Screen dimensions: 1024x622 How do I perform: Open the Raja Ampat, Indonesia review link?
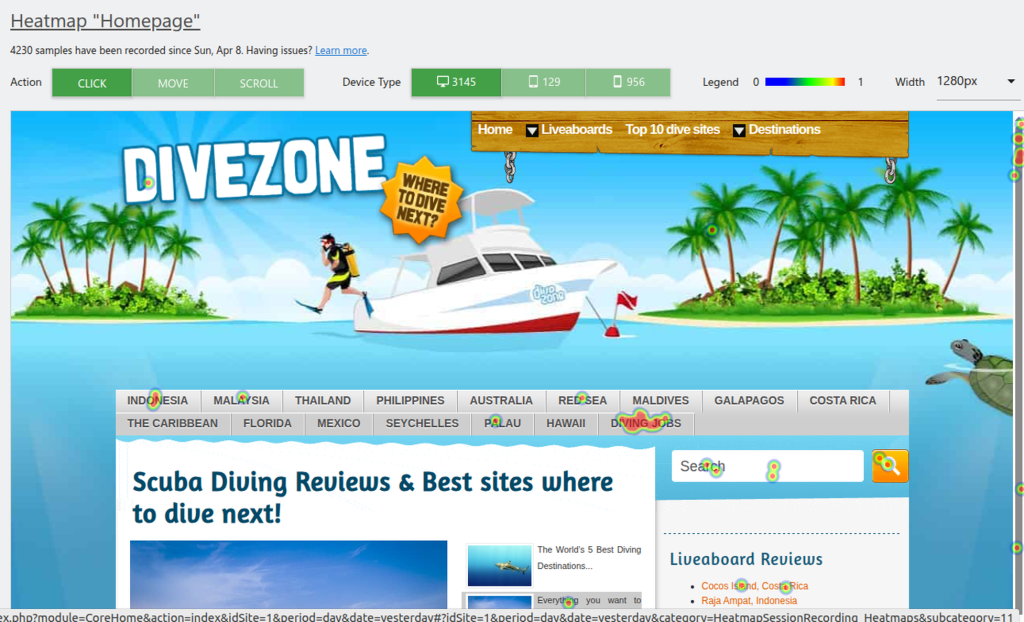click(x=749, y=601)
